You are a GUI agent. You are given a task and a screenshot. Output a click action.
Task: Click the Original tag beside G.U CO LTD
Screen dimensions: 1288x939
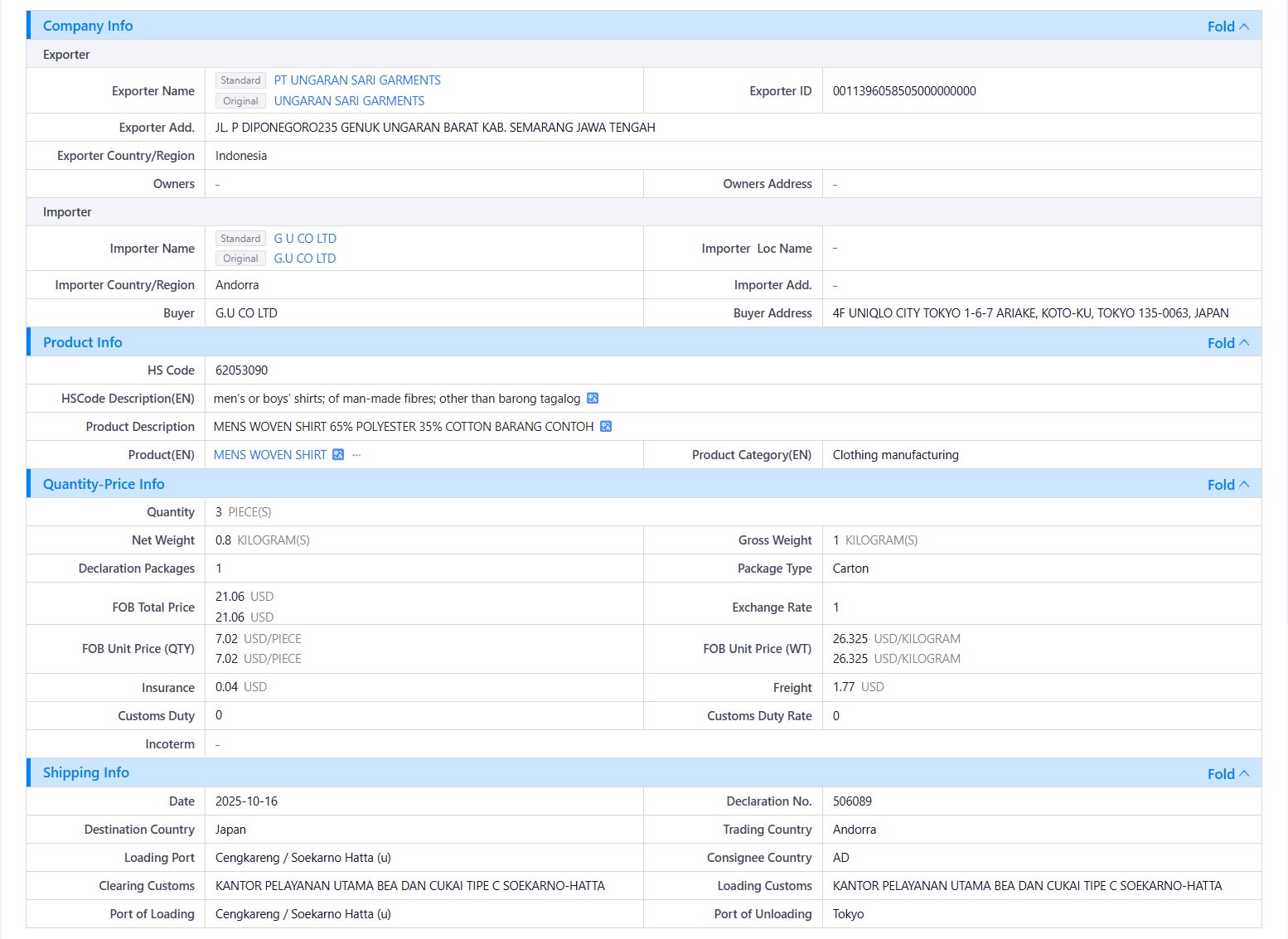(x=240, y=259)
